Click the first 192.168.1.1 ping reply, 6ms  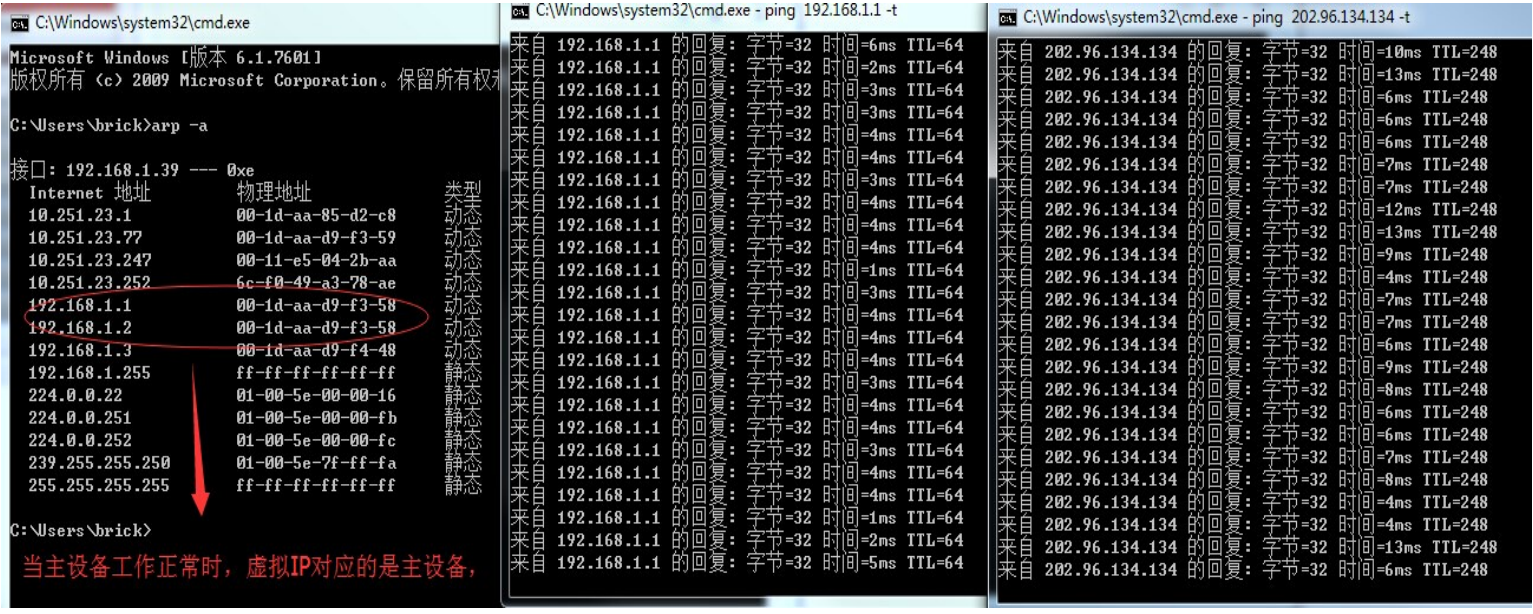737,45
